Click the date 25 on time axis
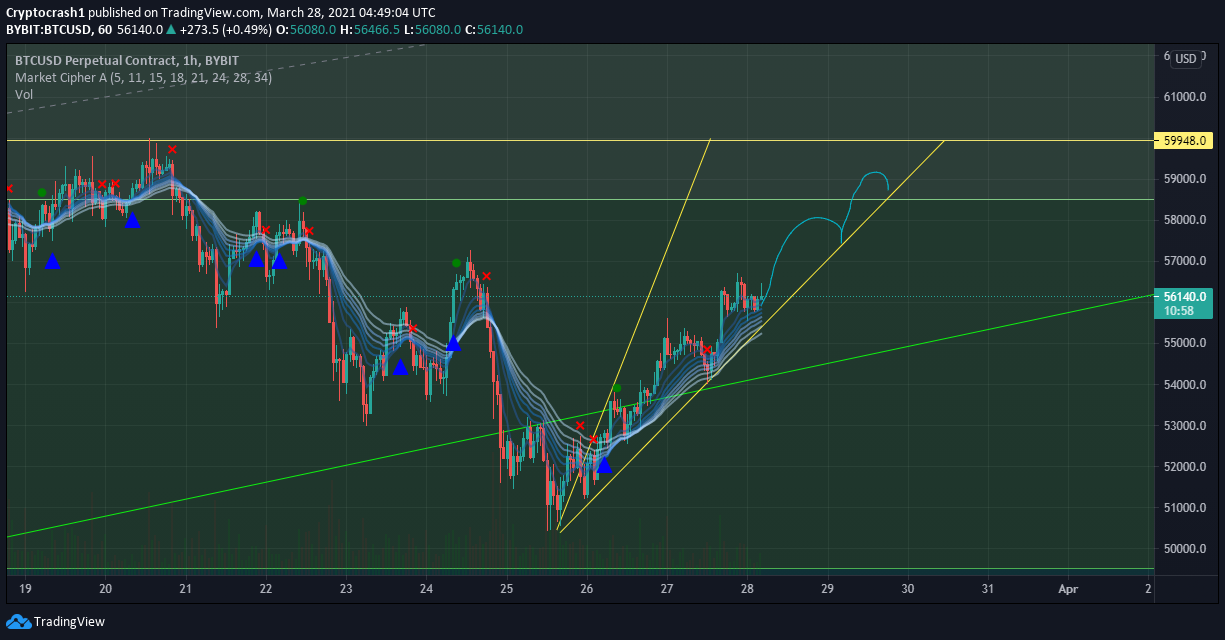The image size is (1225, 640). (506, 589)
